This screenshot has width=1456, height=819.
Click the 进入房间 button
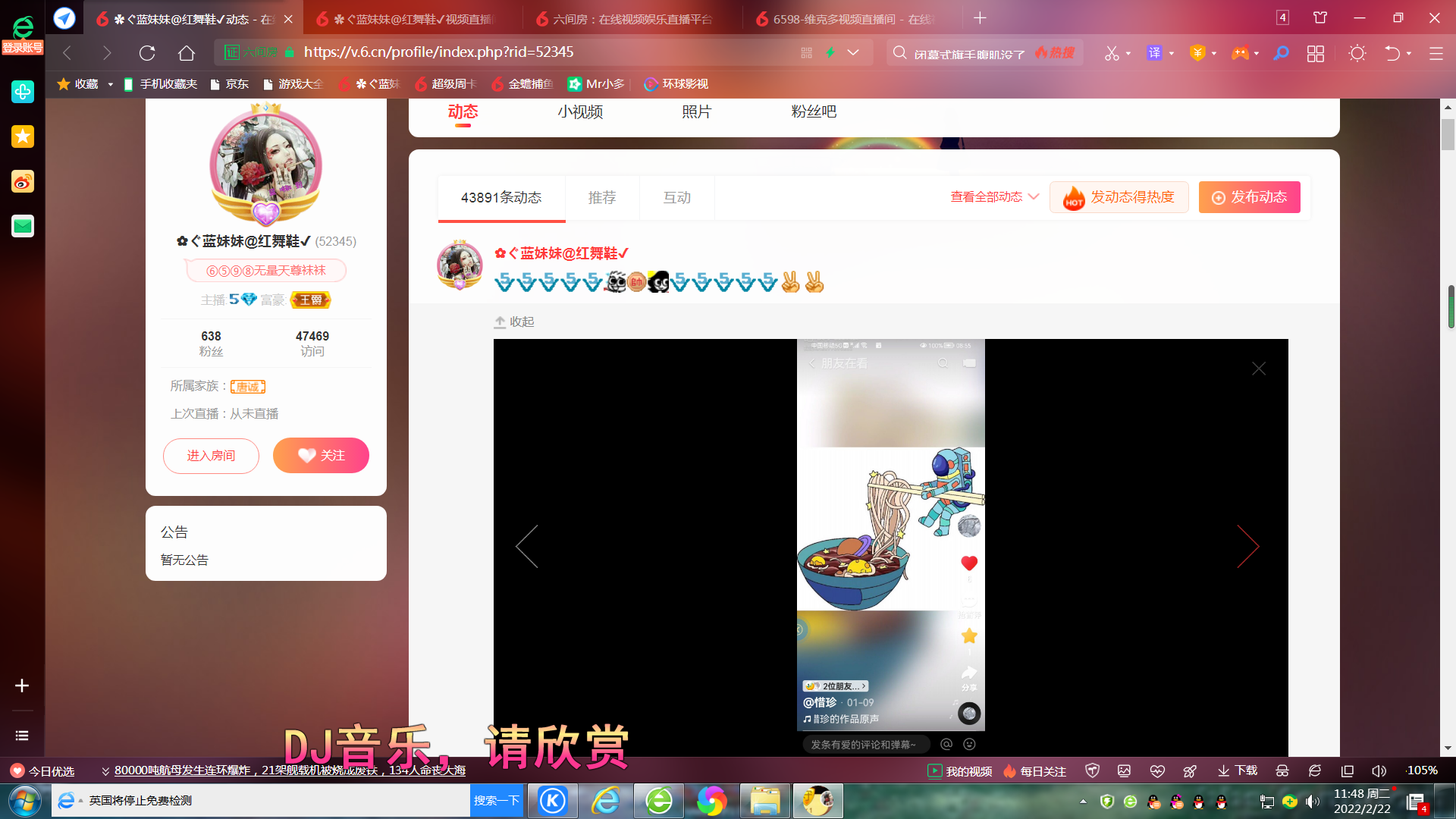click(211, 456)
